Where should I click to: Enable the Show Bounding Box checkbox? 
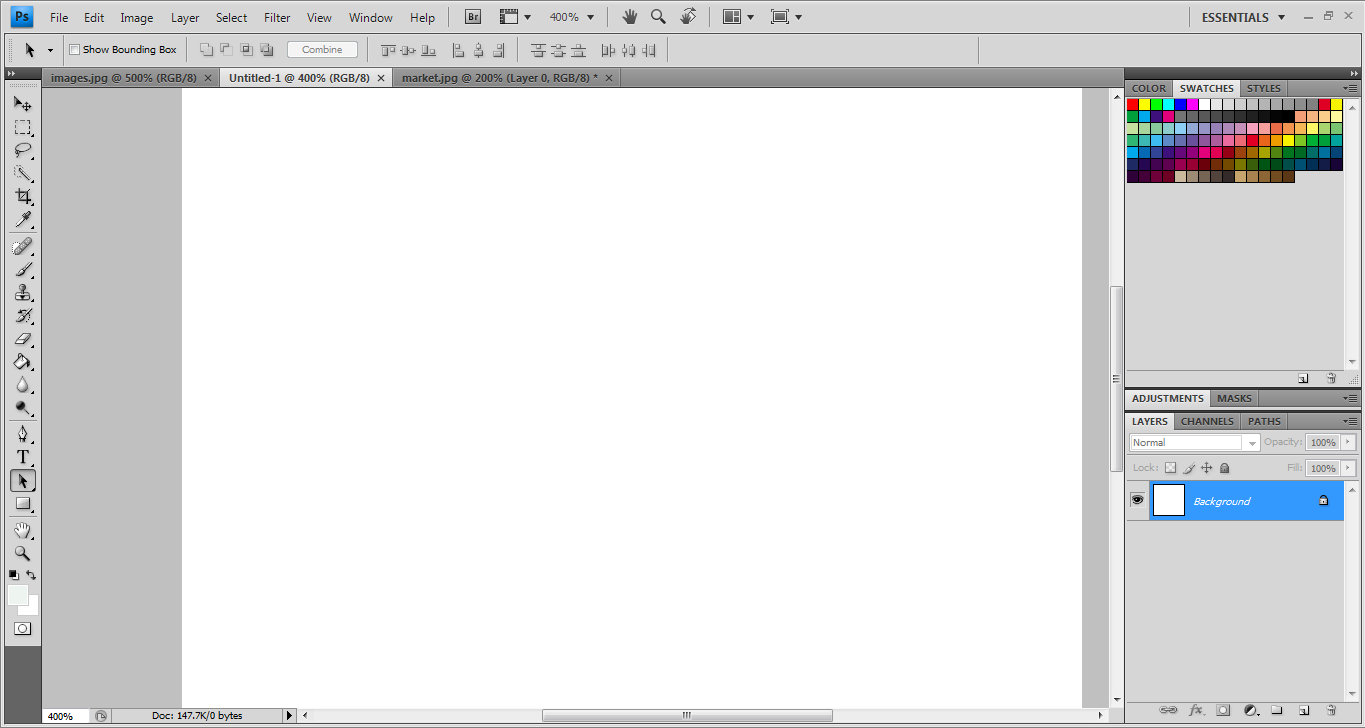coord(74,49)
